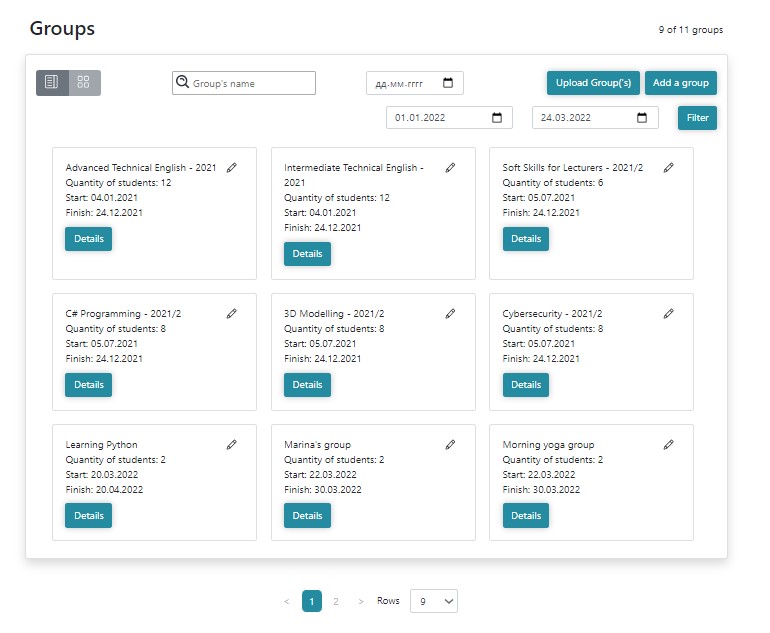Click the Groups page heading

pyautogui.click(x=62, y=28)
